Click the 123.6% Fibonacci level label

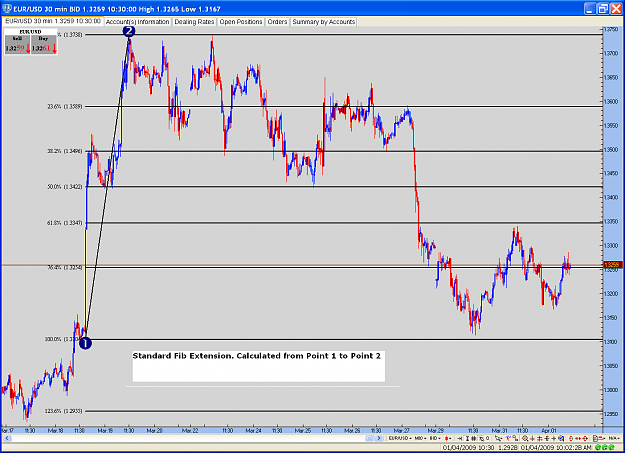pos(63,411)
